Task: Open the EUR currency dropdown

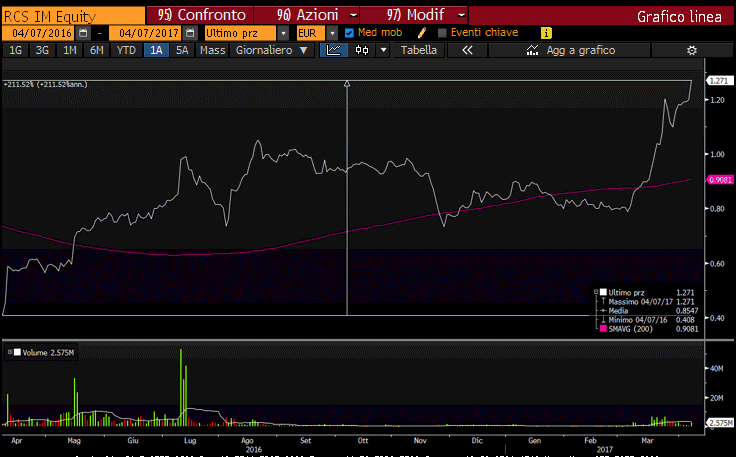Action: pyautogui.click(x=332, y=33)
